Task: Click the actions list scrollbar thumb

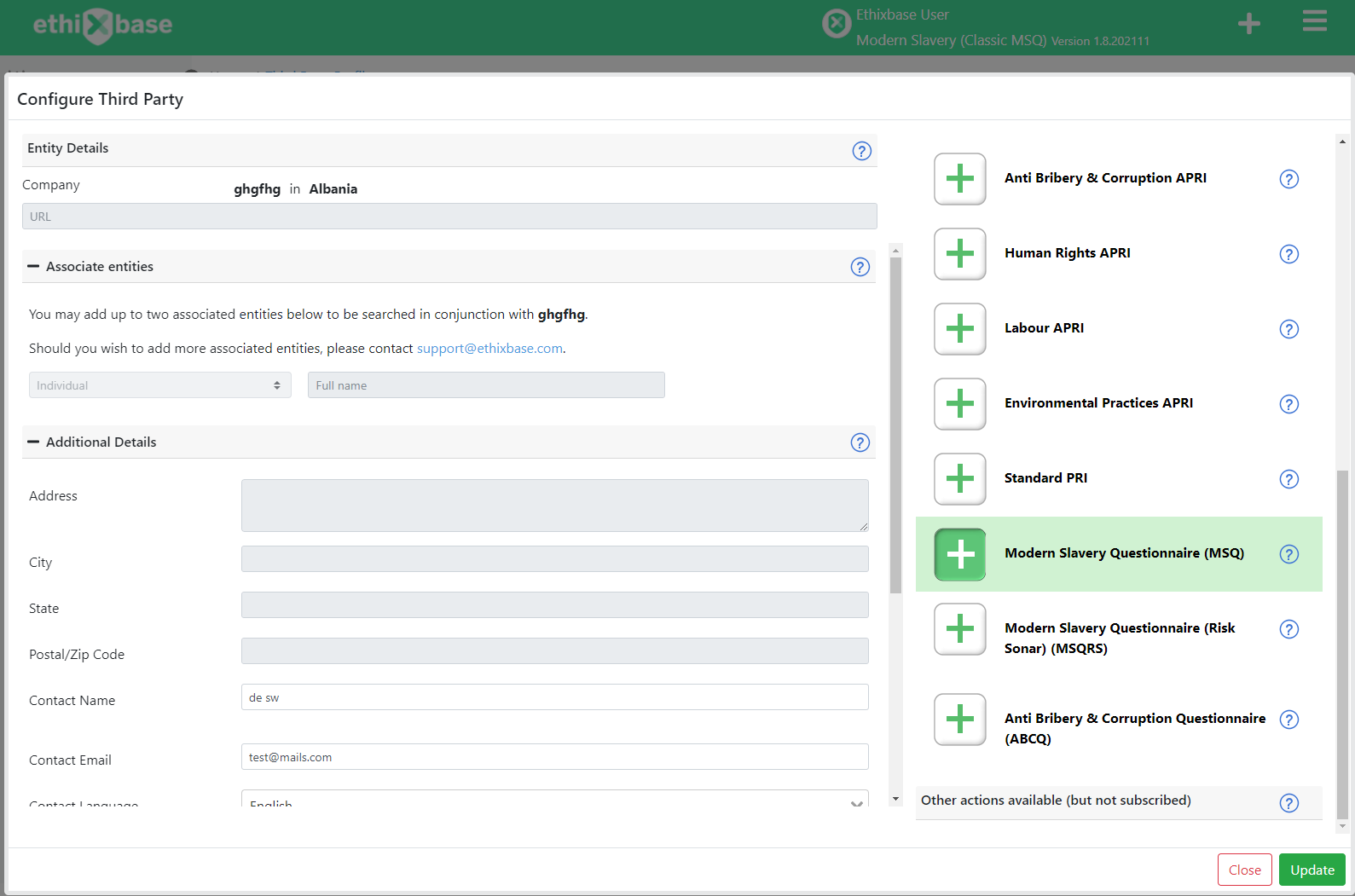Action: click(x=1342, y=645)
